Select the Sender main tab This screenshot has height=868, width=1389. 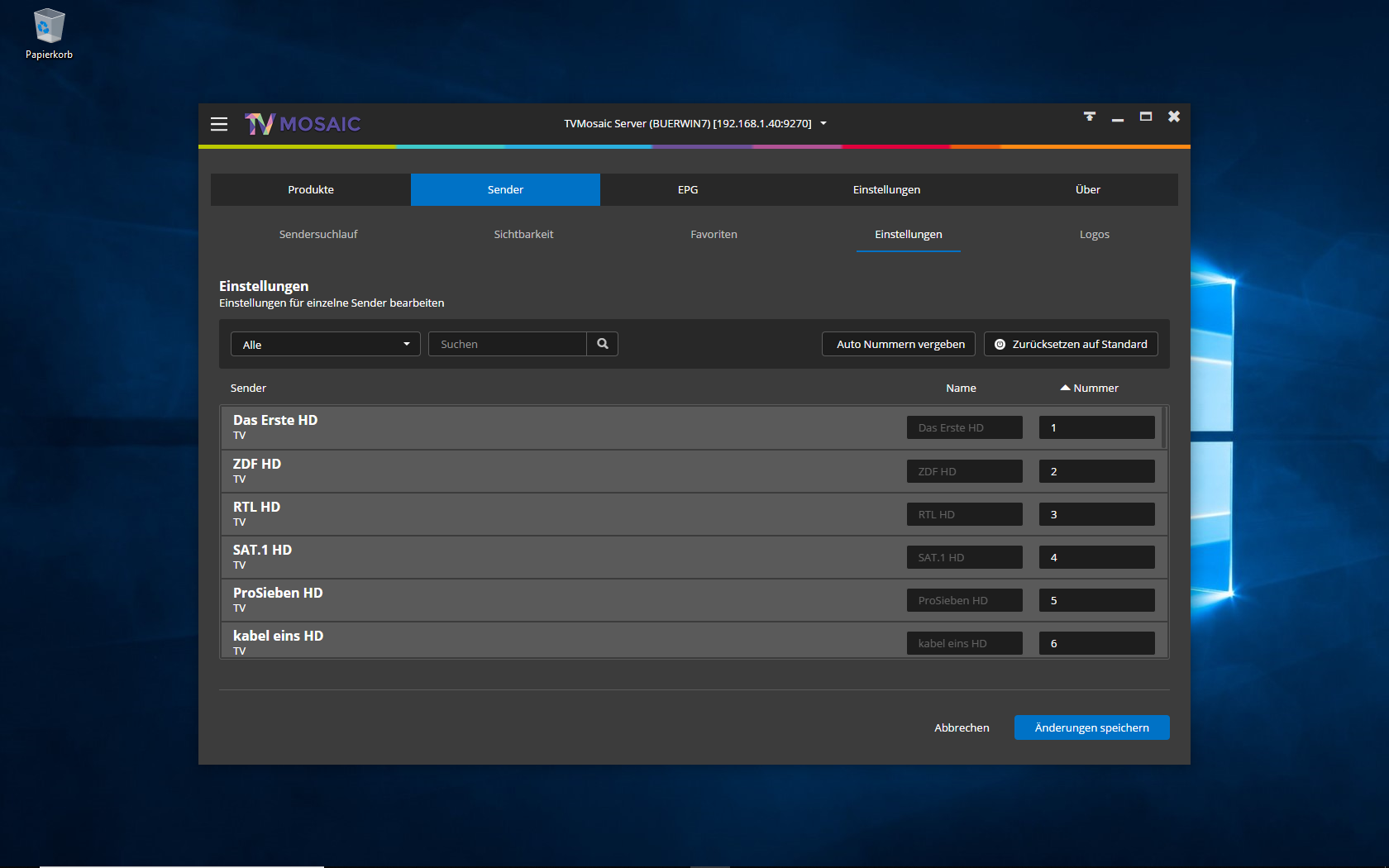505,189
